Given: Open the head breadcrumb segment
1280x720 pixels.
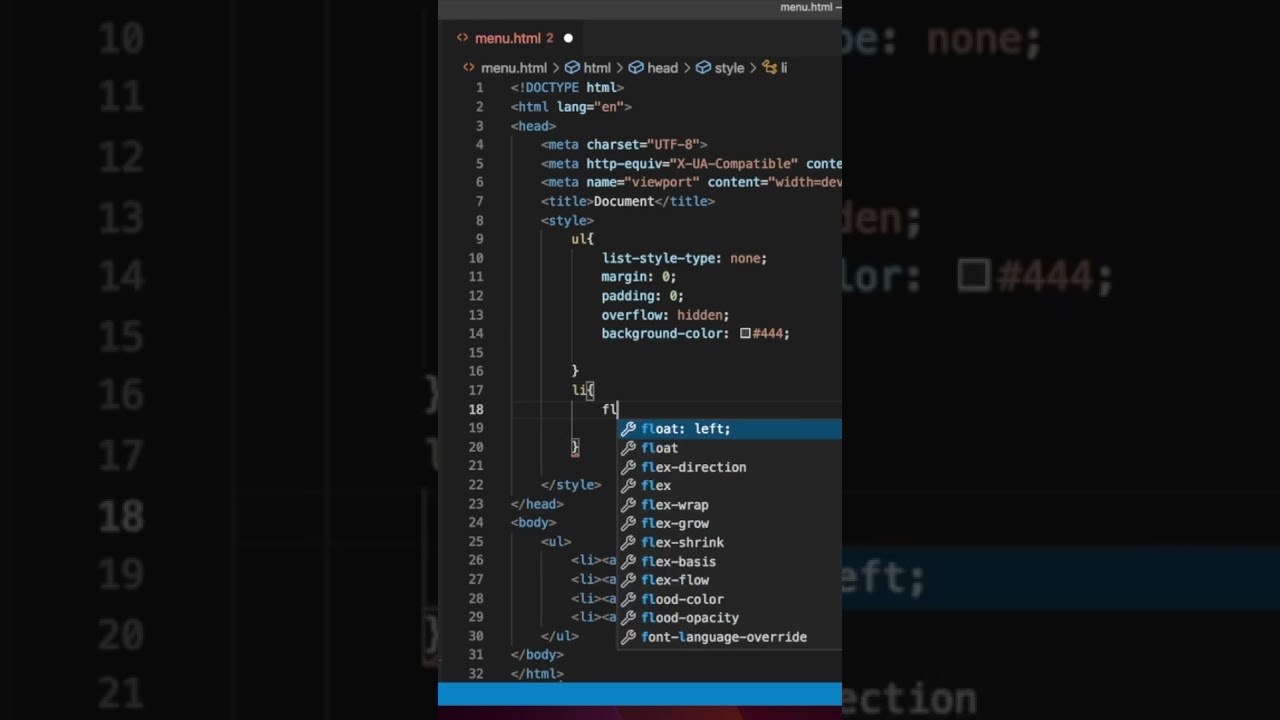Looking at the screenshot, I should 653,68.
